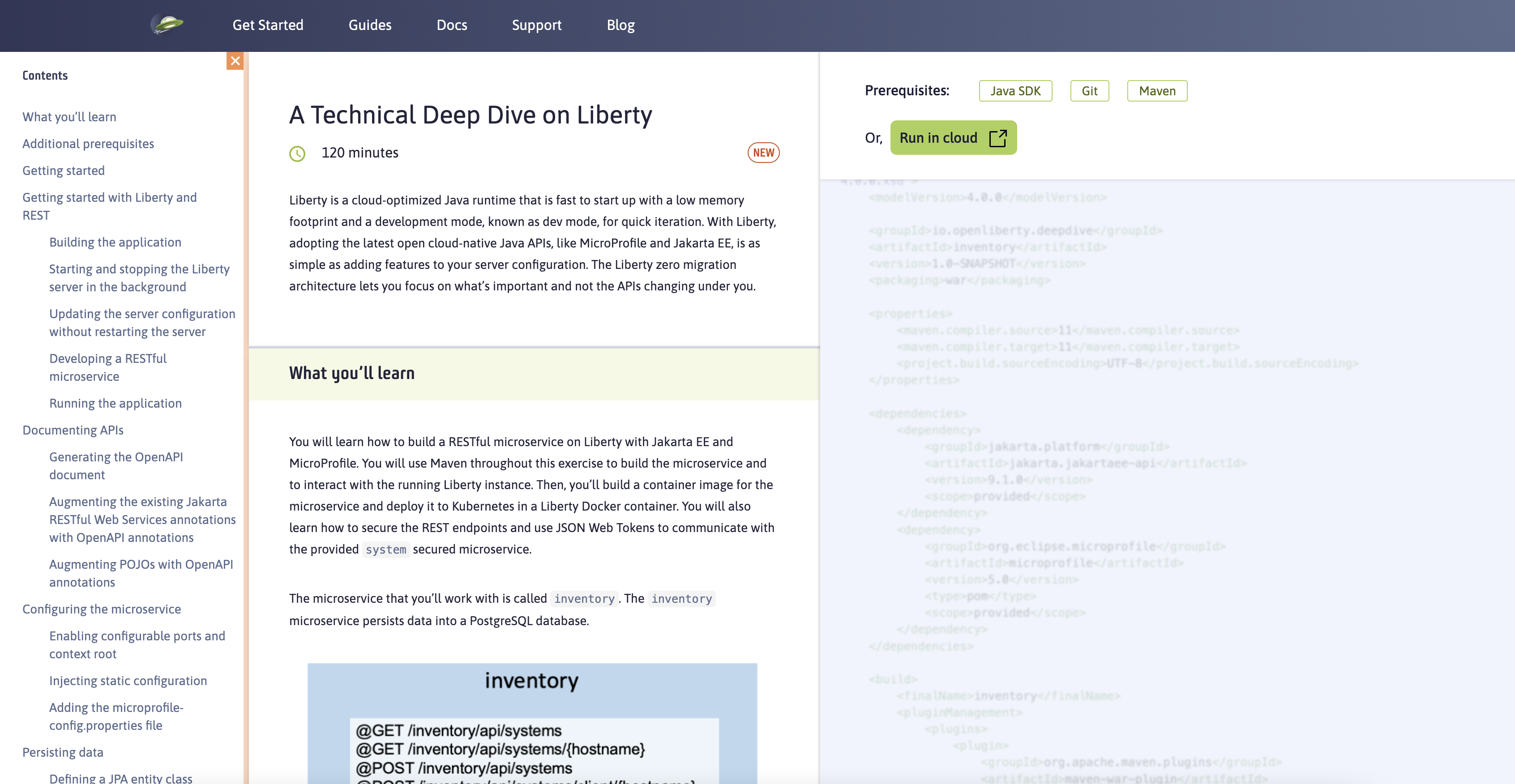The image size is (1515, 784).
Task: Navigate to Documenting APIs section
Action: [x=73, y=430]
